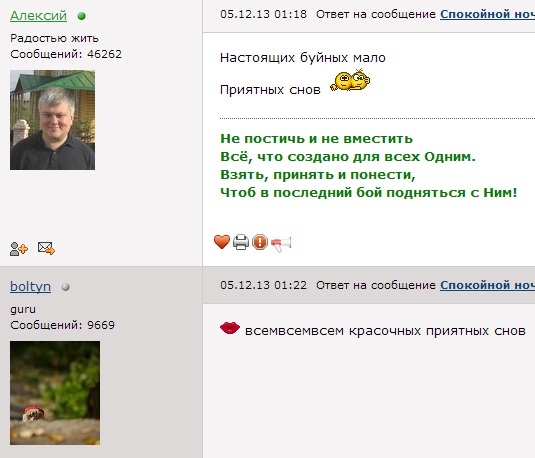Open the 'Спокойной ноч' link in the 01:22 post header
535x458 pixels.
(x=487, y=285)
